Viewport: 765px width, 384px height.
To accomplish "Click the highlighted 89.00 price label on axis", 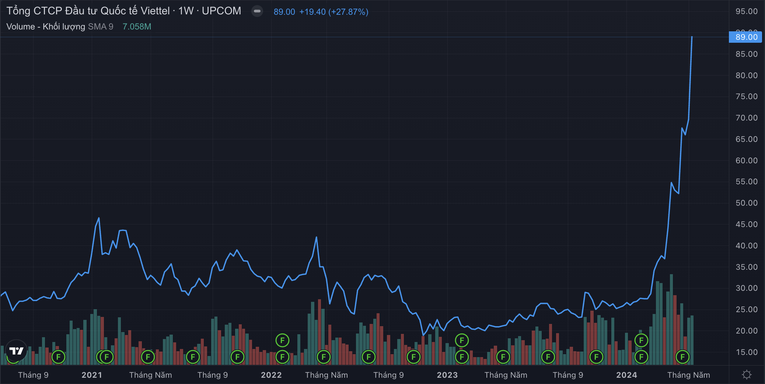I will point(745,37).
